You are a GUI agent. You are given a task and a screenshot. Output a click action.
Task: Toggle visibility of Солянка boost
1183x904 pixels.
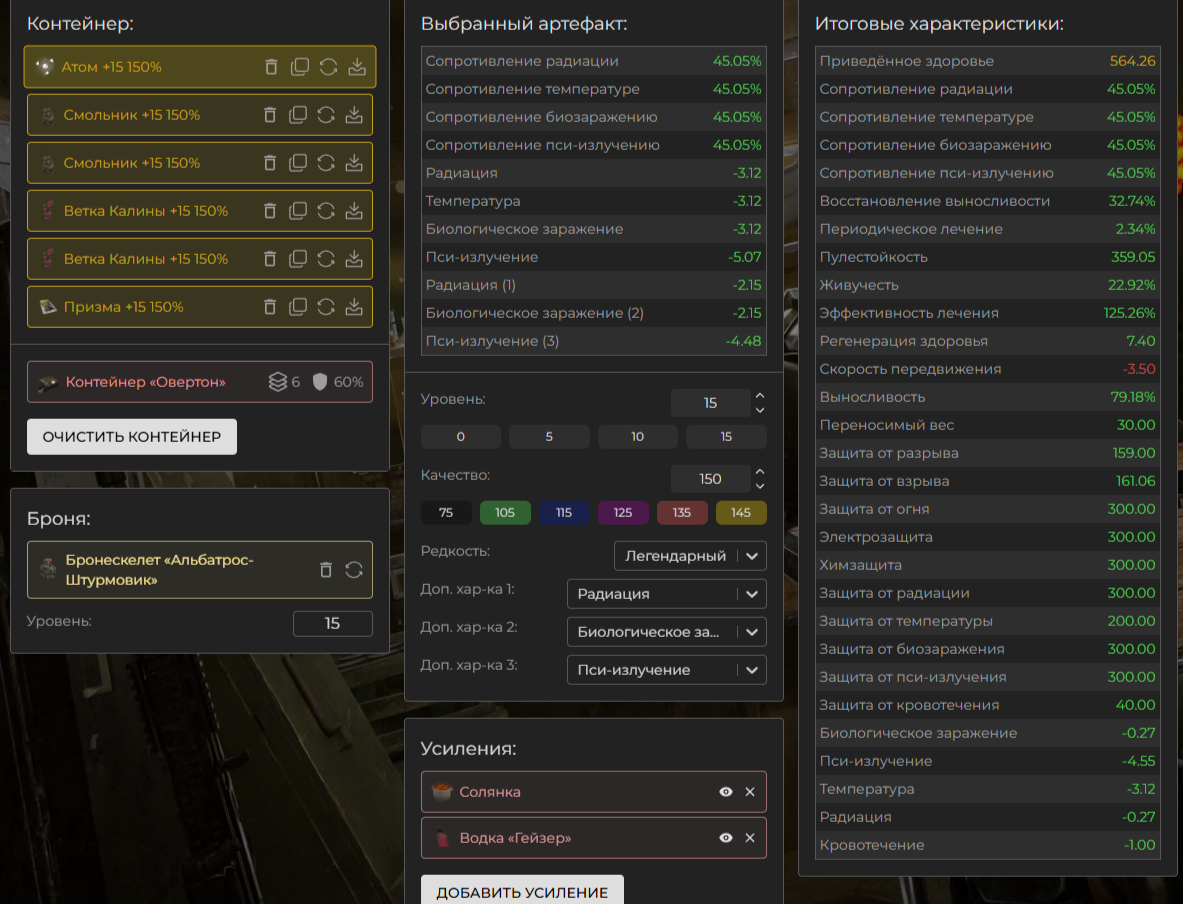tap(726, 792)
